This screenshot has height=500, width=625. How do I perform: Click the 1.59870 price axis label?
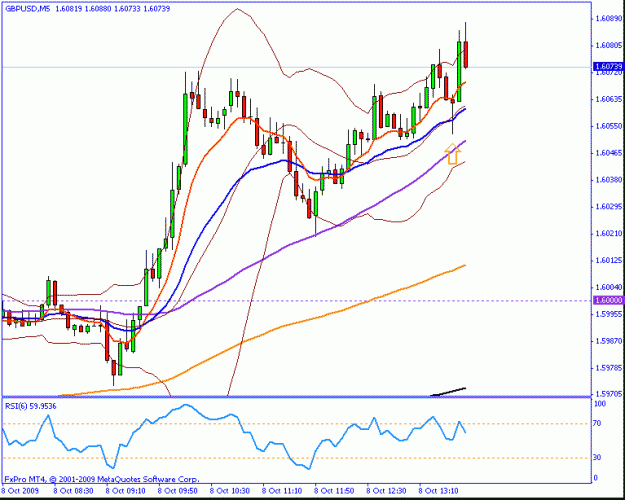(608, 341)
